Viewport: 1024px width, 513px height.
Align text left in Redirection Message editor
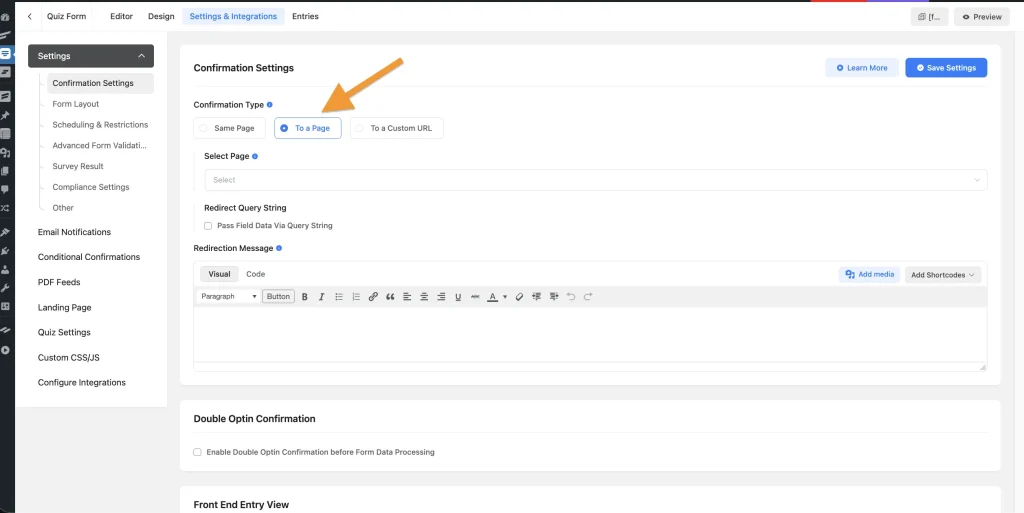coord(407,297)
